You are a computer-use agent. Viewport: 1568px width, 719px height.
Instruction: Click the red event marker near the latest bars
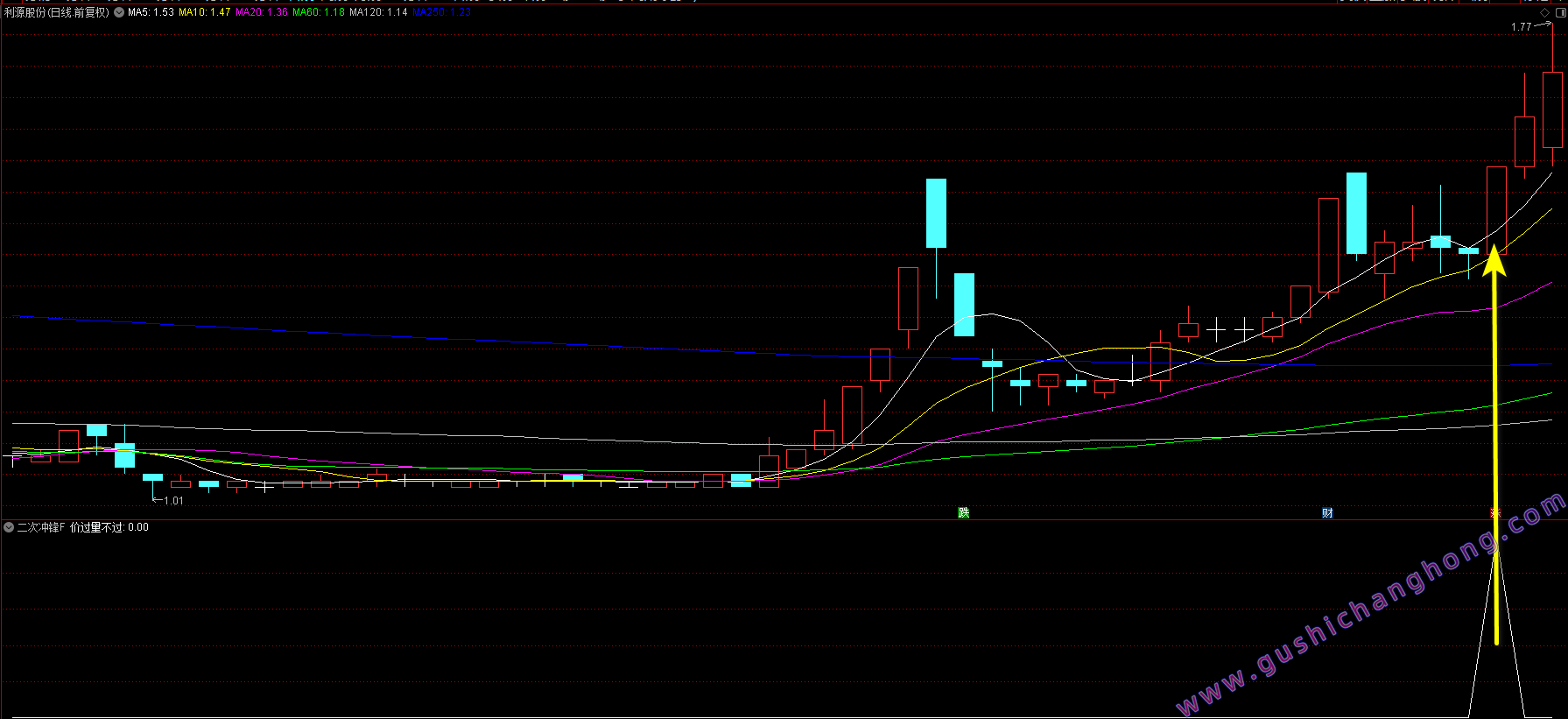1495,512
